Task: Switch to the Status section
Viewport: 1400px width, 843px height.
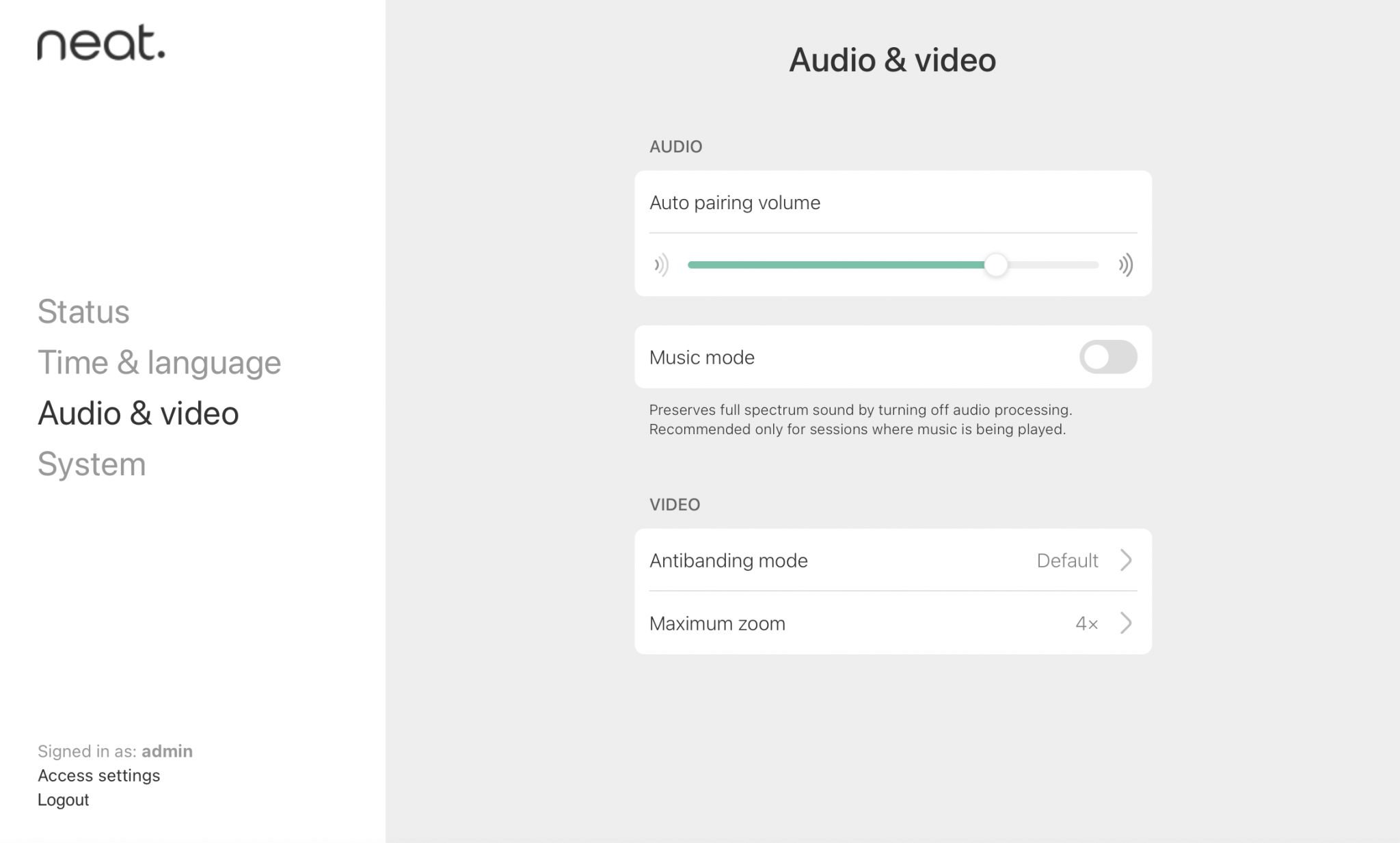Action: [83, 312]
